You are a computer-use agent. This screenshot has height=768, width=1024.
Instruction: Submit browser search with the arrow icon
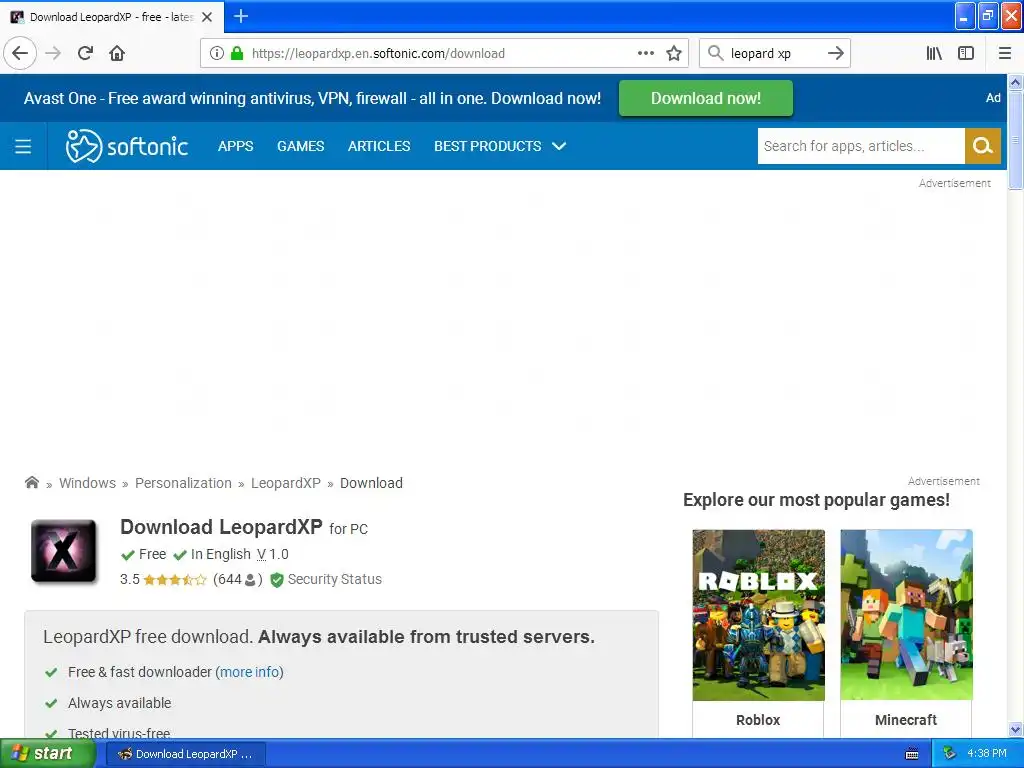[x=835, y=53]
